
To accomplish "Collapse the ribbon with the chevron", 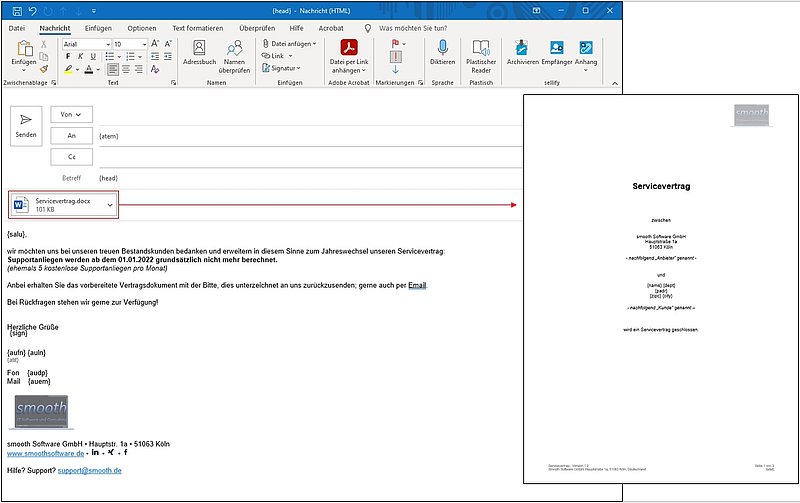I will pyautogui.click(x=615, y=83).
